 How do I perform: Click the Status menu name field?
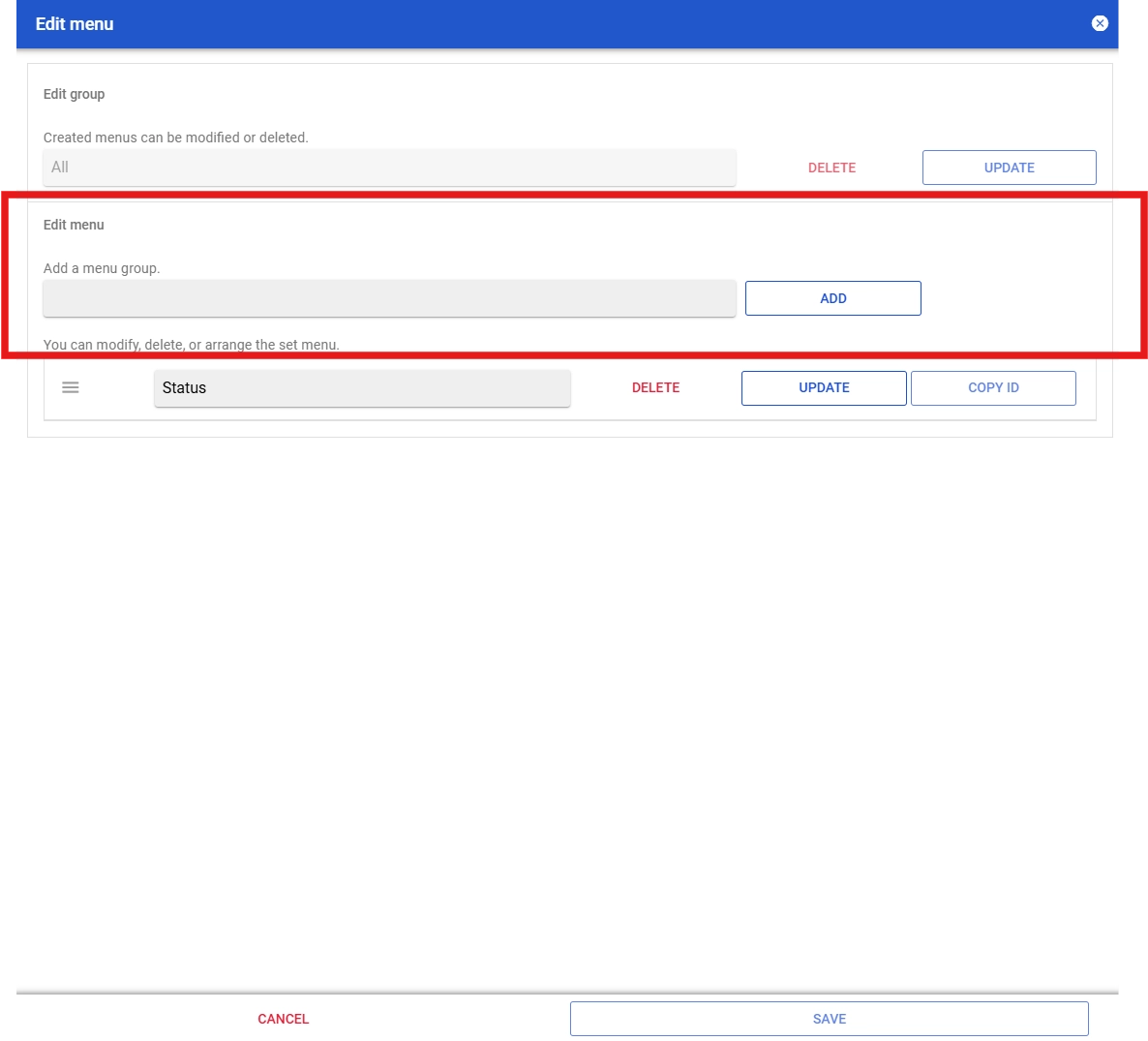pos(362,388)
